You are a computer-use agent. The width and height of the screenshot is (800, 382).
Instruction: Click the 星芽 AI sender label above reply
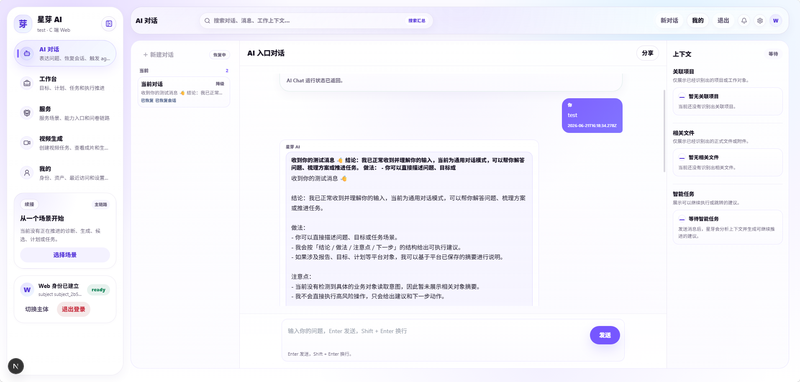pyautogui.click(x=293, y=146)
